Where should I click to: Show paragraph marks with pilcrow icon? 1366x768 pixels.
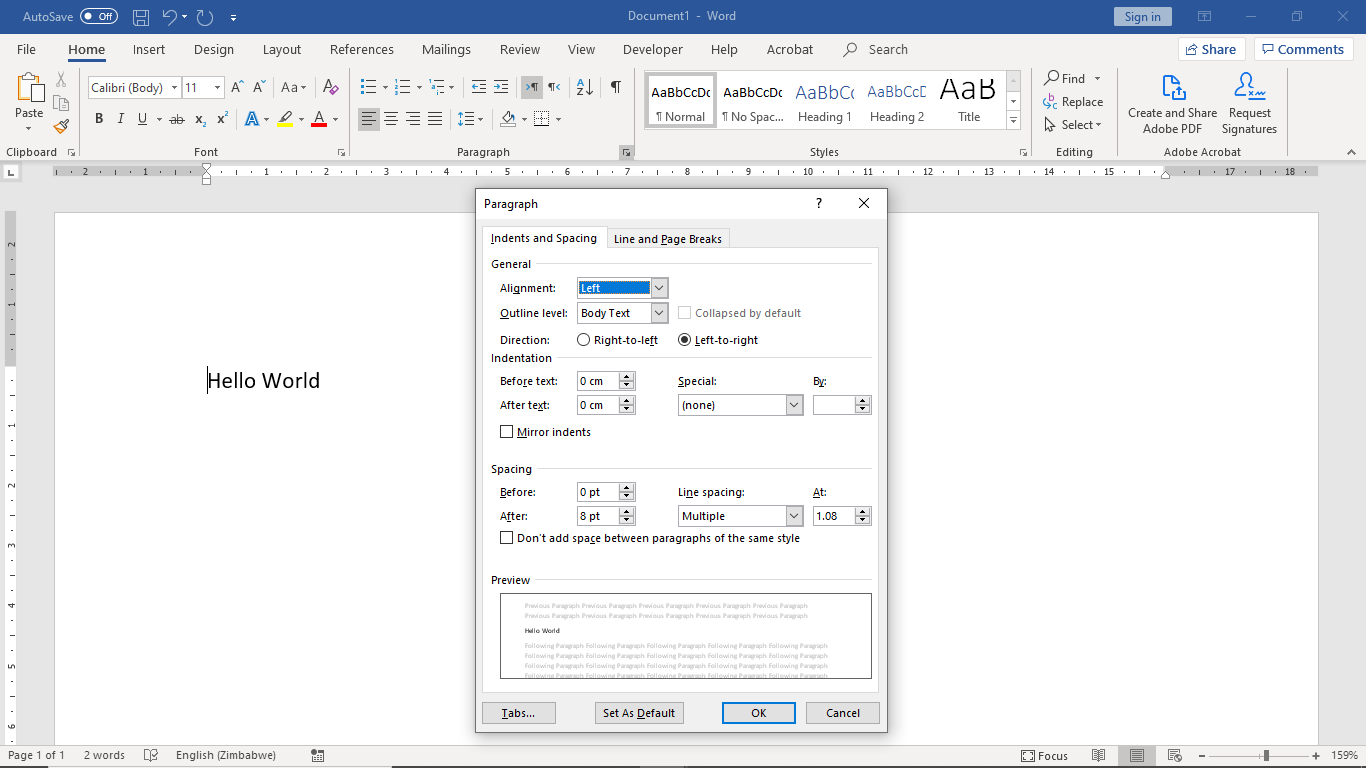(x=616, y=88)
